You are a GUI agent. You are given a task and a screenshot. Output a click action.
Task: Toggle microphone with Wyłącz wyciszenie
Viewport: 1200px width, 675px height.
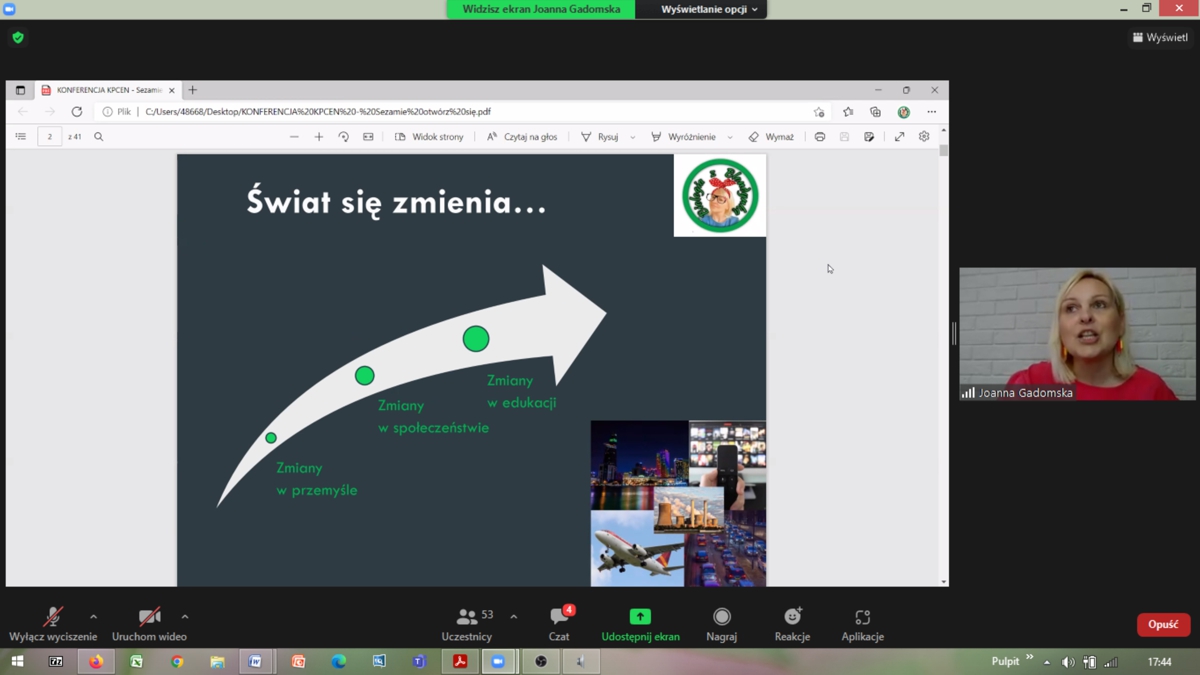[52, 617]
